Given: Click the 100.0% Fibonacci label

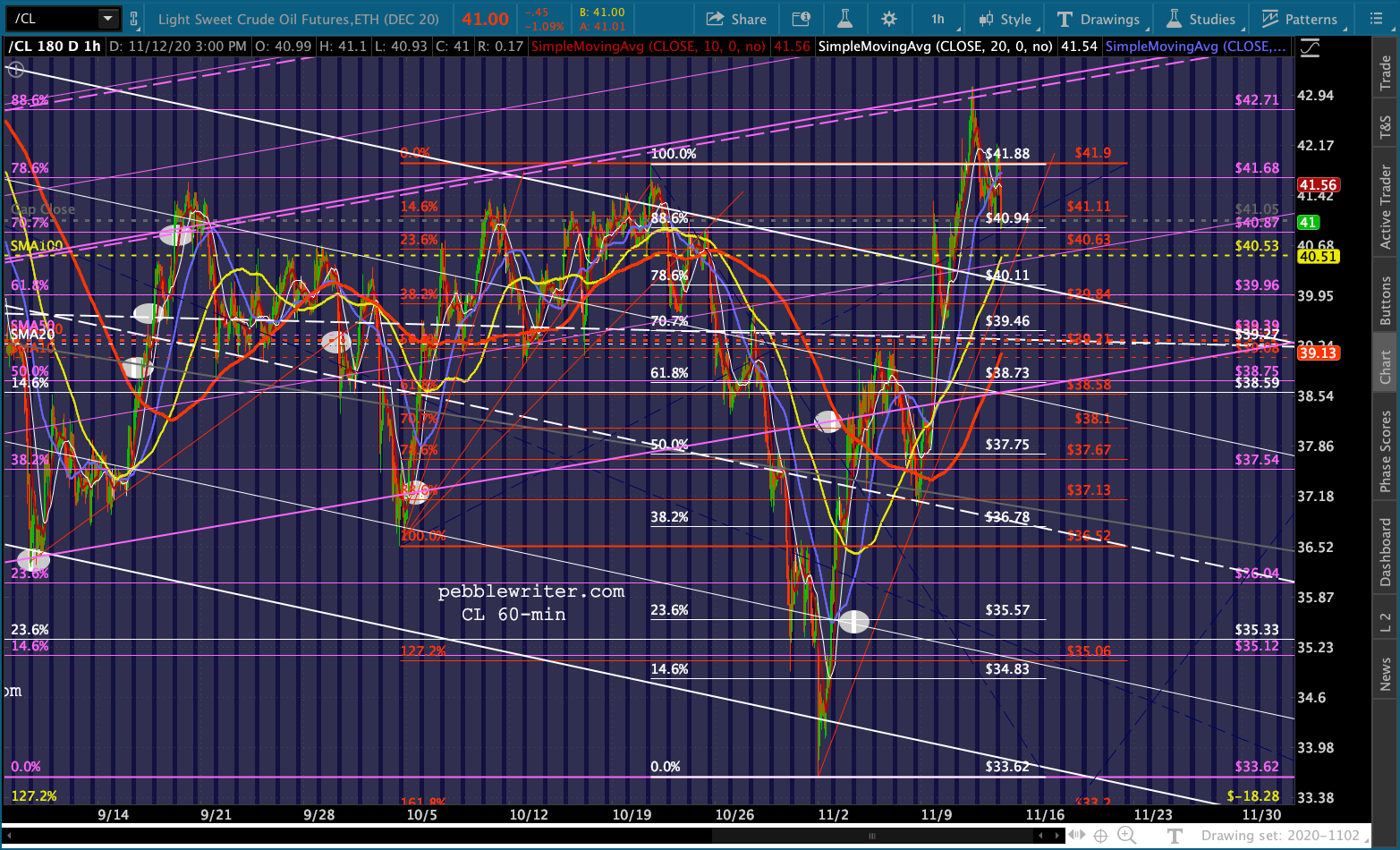Looking at the screenshot, I should coord(674,153).
